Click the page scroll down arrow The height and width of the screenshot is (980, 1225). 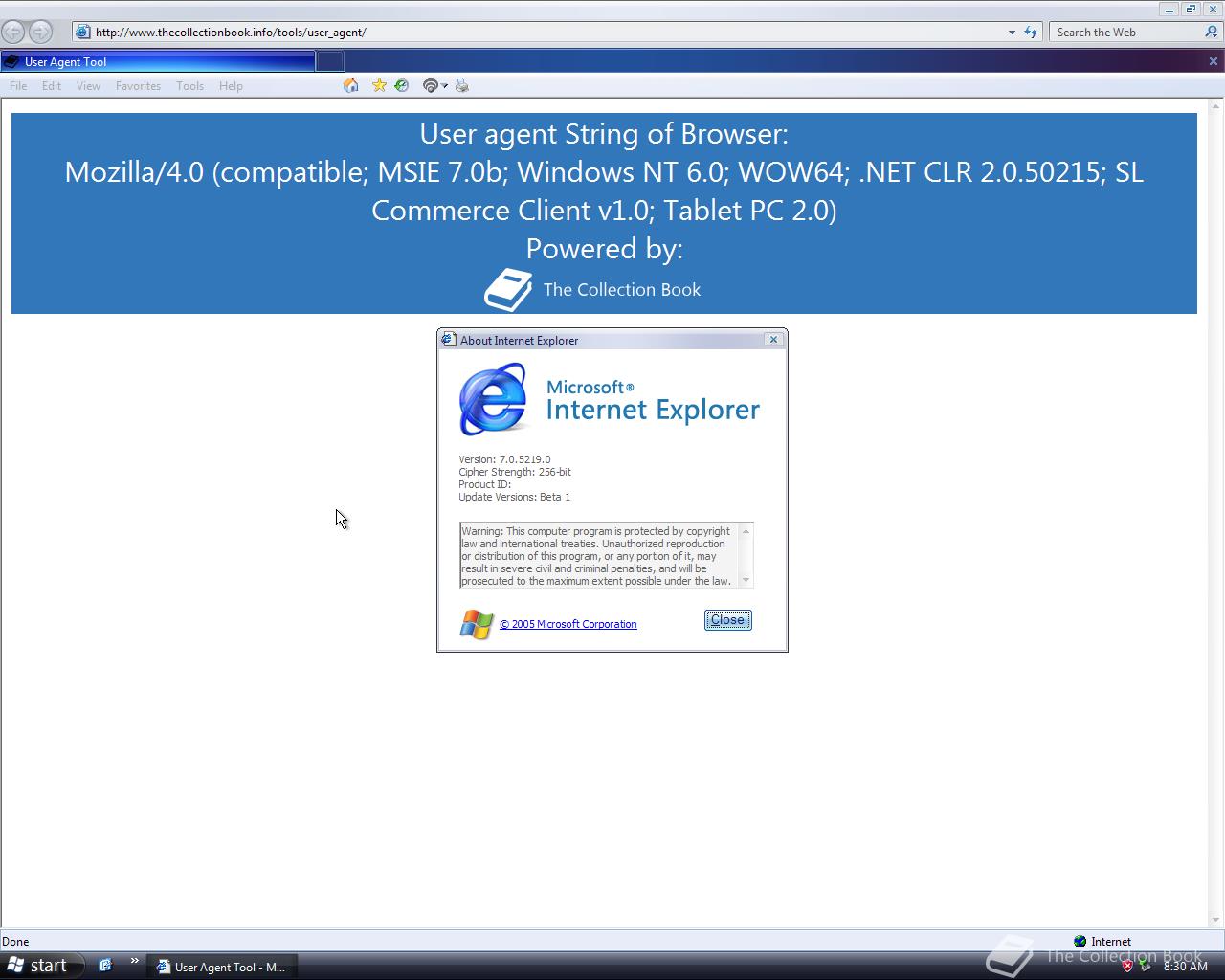tap(1217, 921)
